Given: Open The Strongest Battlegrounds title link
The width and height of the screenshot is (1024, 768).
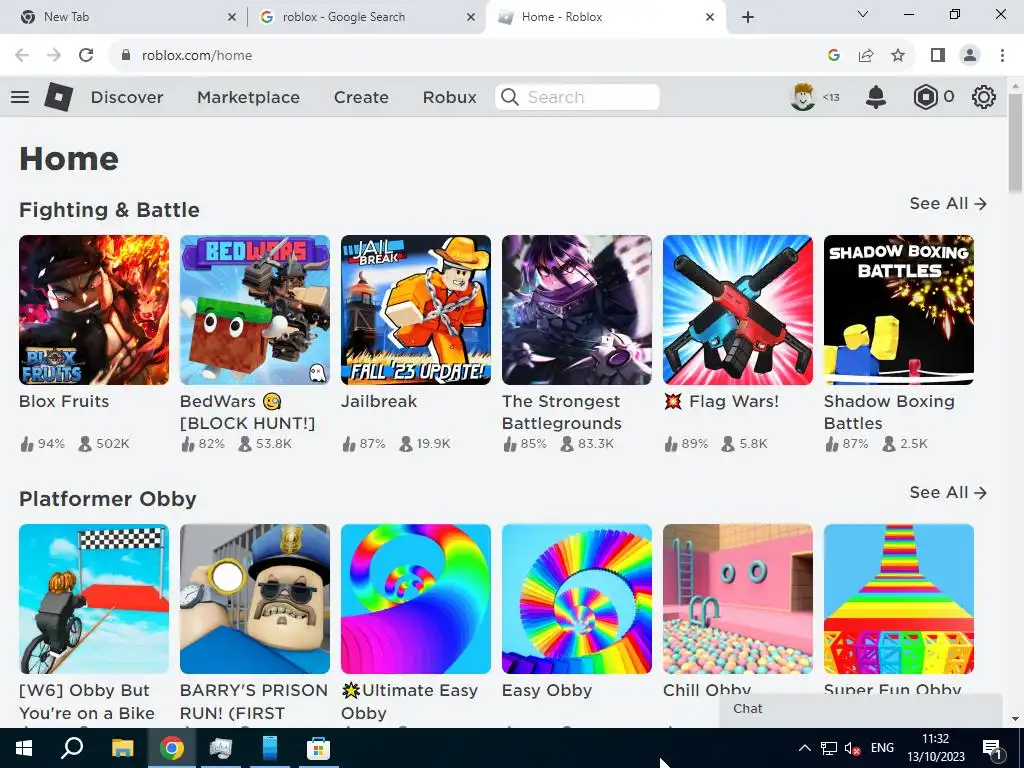Looking at the screenshot, I should pyautogui.click(x=562, y=412).
